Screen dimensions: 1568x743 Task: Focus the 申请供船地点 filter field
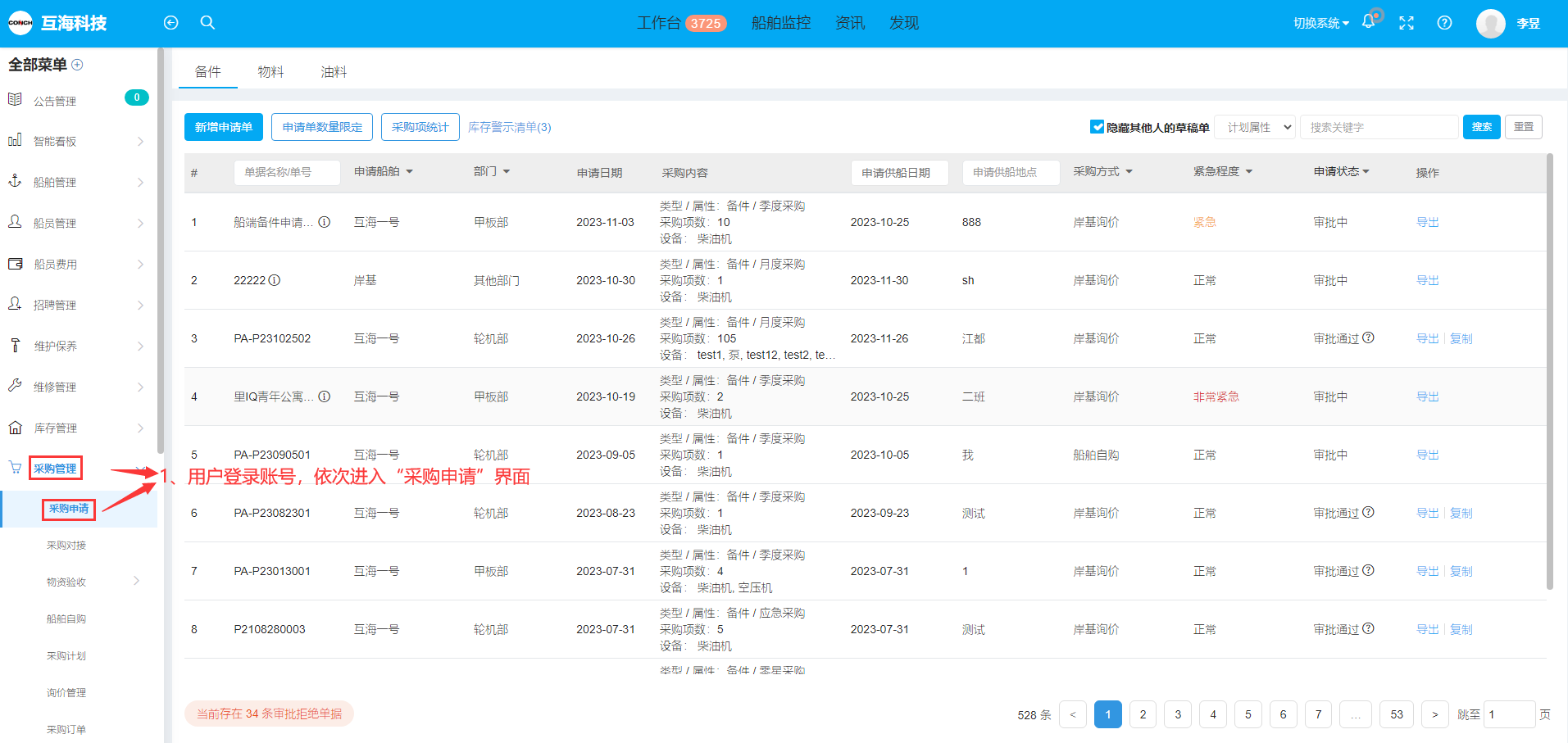[1011, 172]
